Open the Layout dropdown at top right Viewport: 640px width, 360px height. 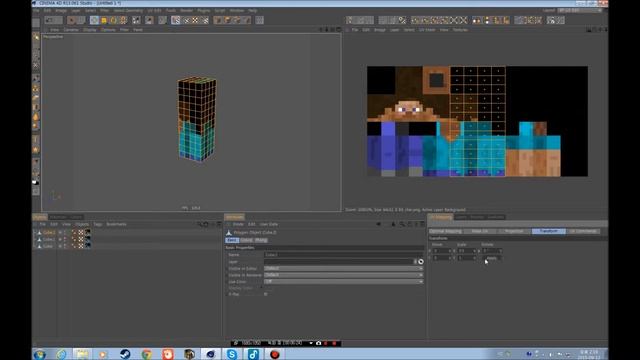click(x=580, y=10)
